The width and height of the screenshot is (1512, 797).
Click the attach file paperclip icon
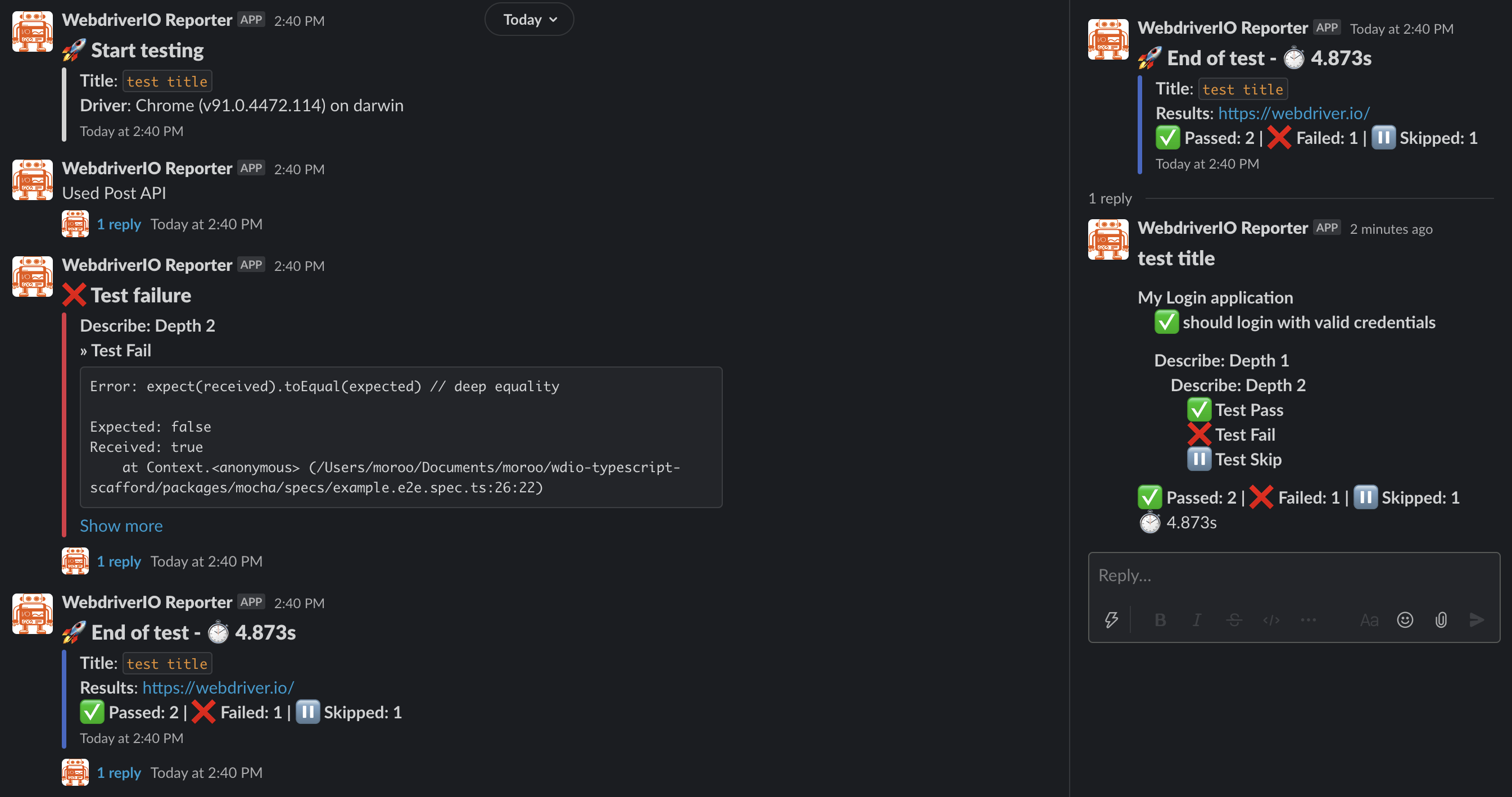point(1441,620)
